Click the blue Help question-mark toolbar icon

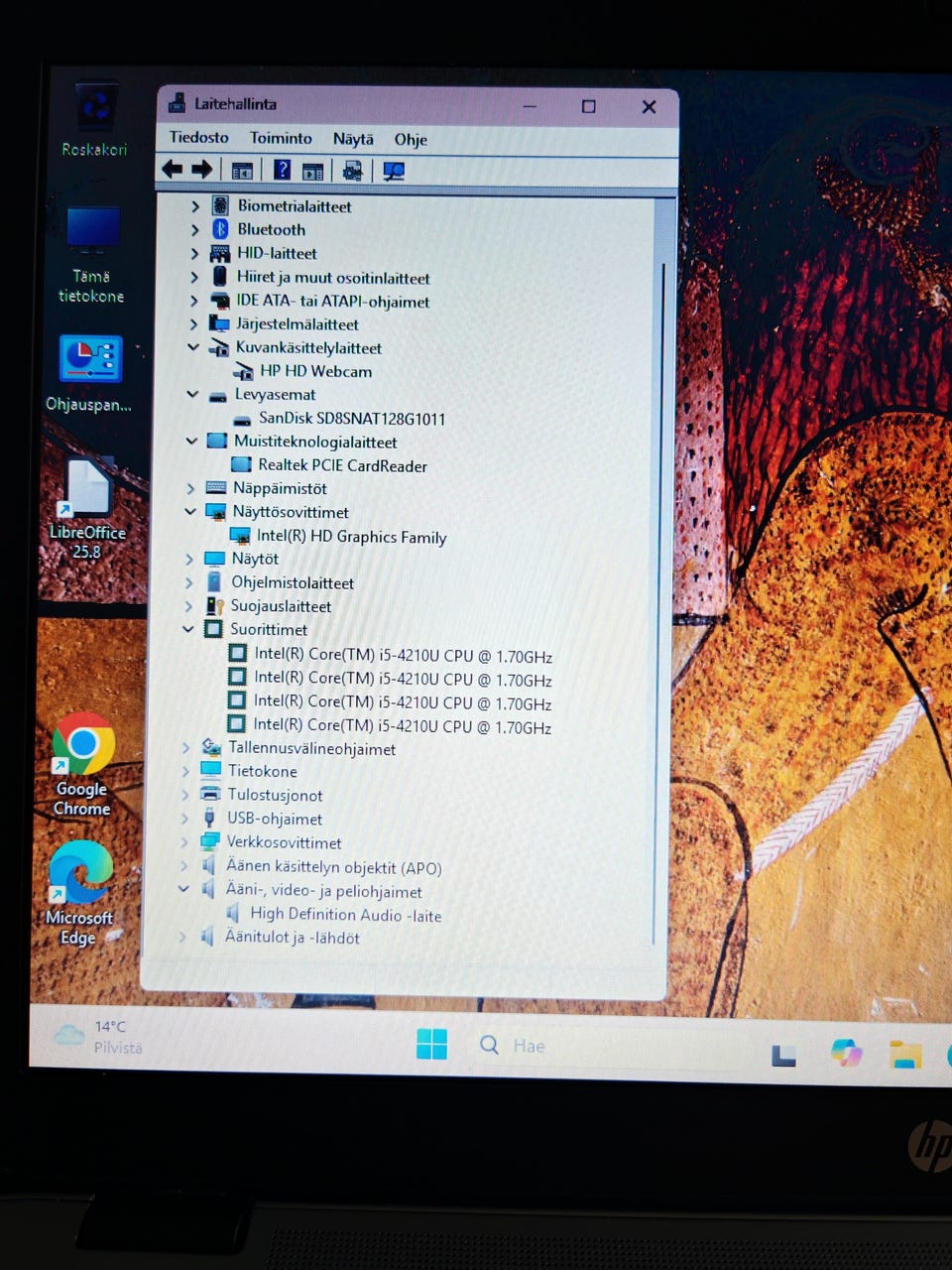coord(282,170)
